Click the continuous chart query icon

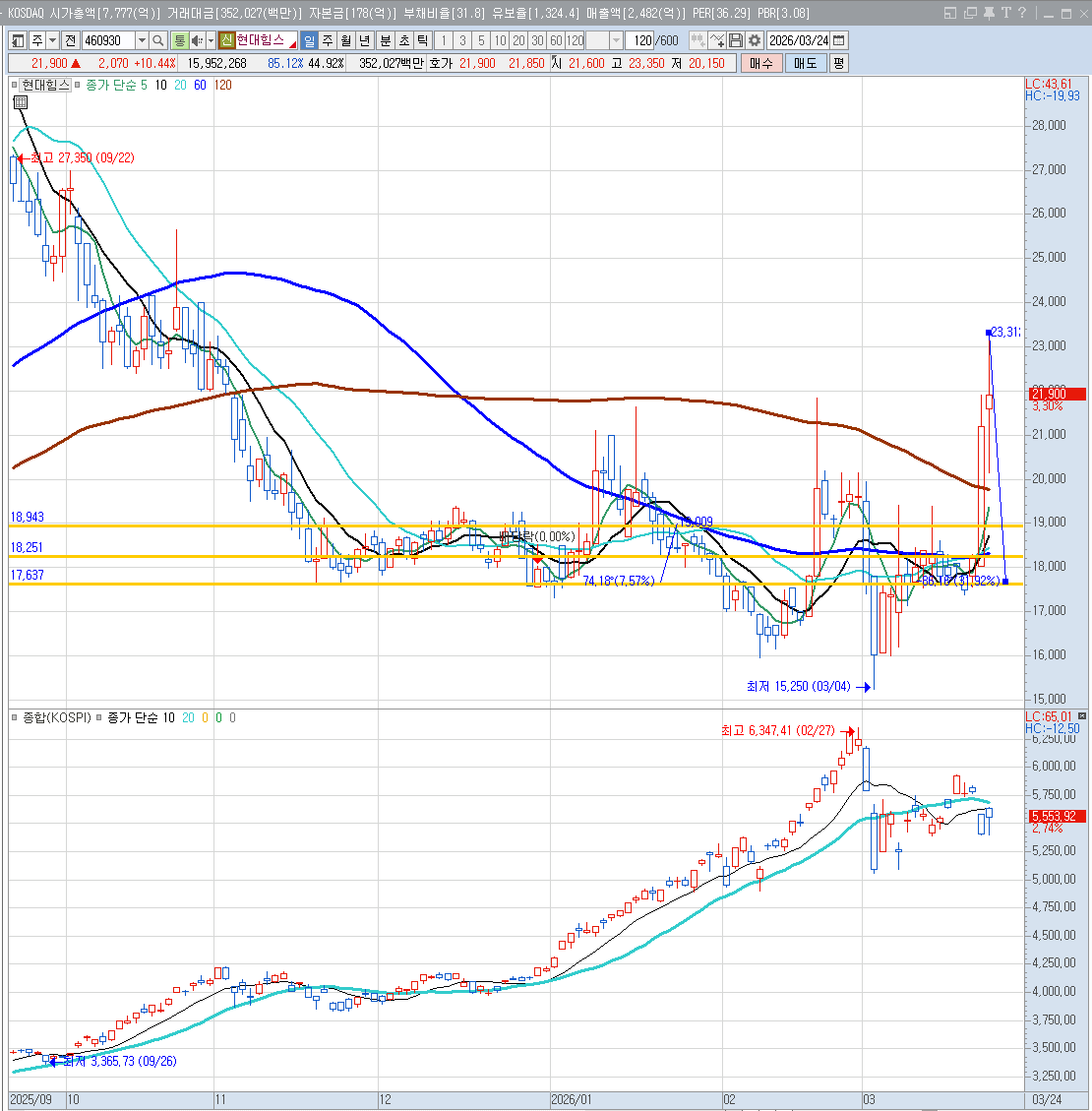coord(698,40)
